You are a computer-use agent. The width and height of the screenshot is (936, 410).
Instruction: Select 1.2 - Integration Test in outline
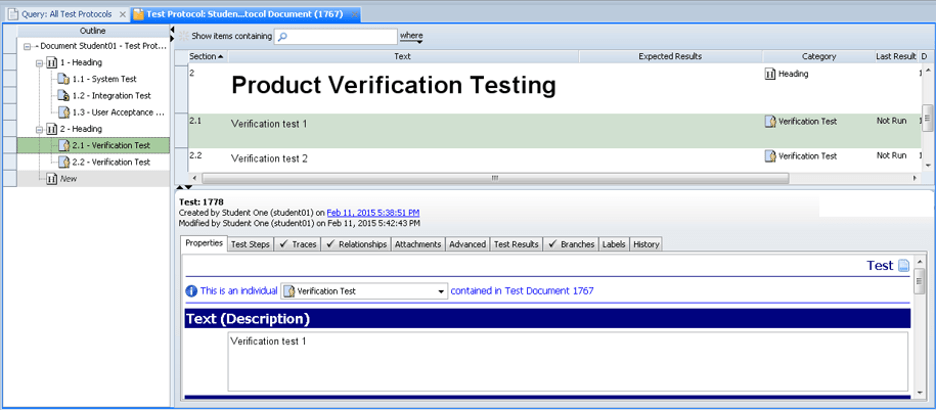[x=112, y=95]
